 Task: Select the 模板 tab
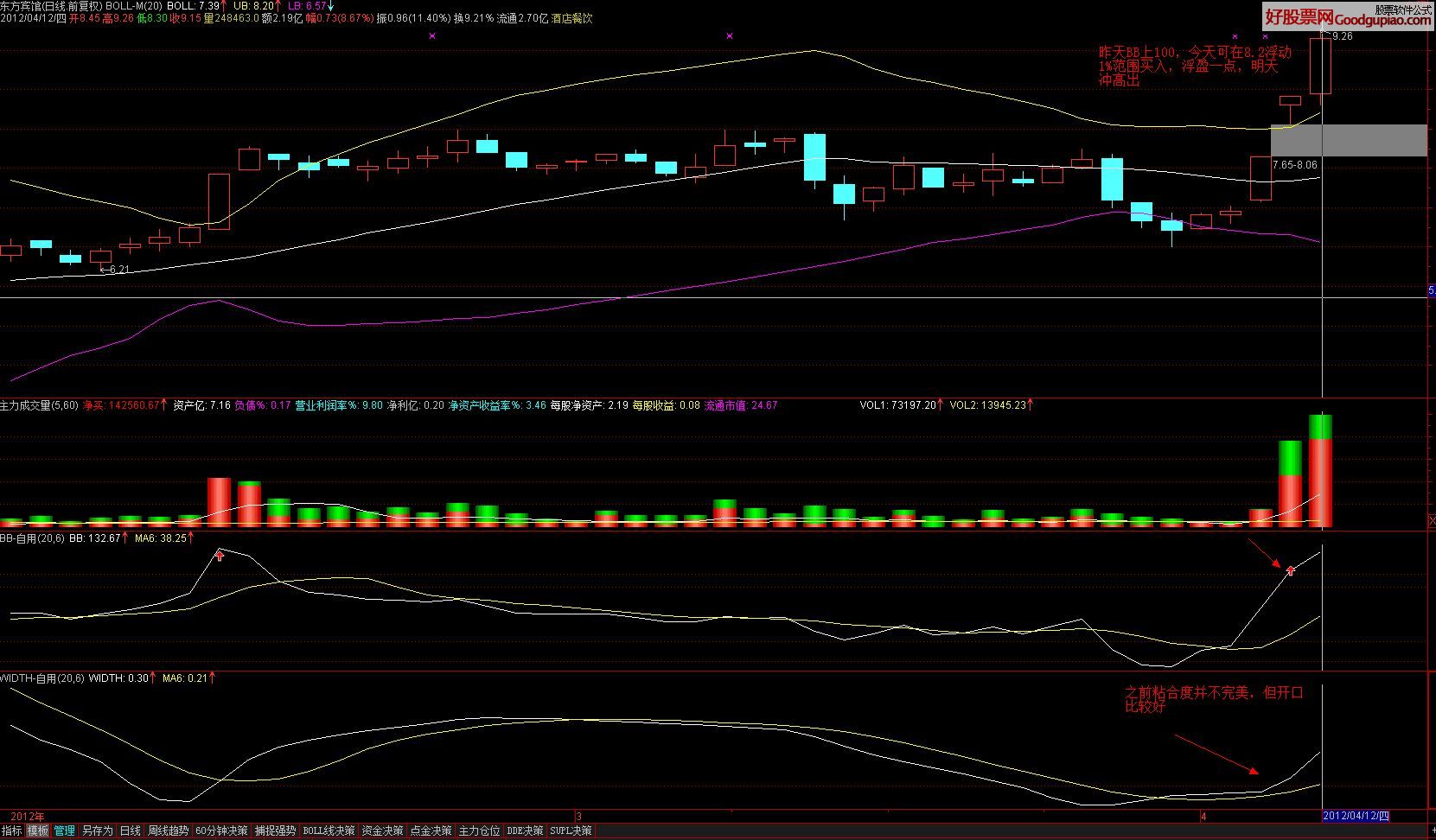click(38, 830)
